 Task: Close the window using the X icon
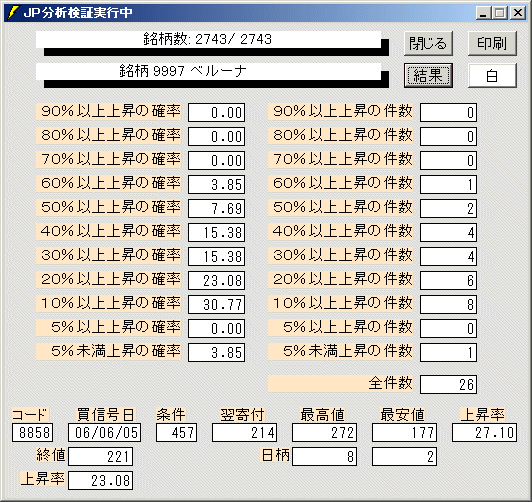[x=518, y=13]
